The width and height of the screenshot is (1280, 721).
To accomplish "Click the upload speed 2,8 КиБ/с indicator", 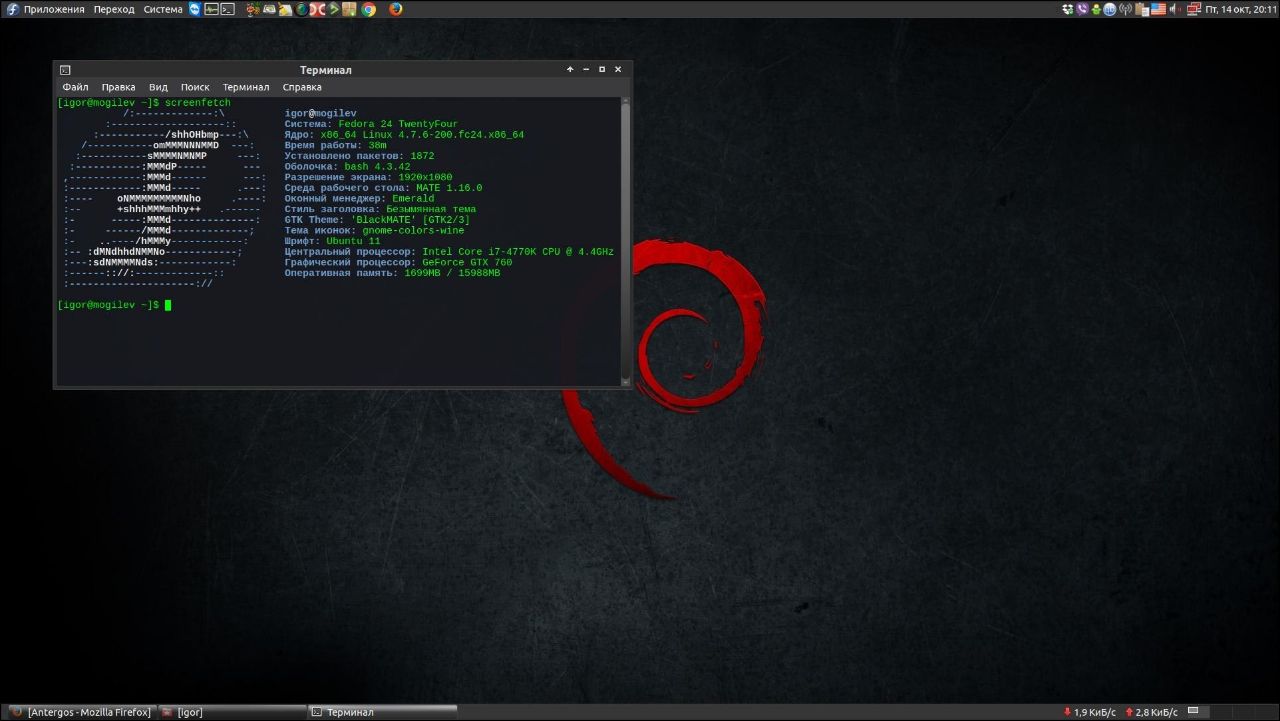I will [x=1150, y=712].
